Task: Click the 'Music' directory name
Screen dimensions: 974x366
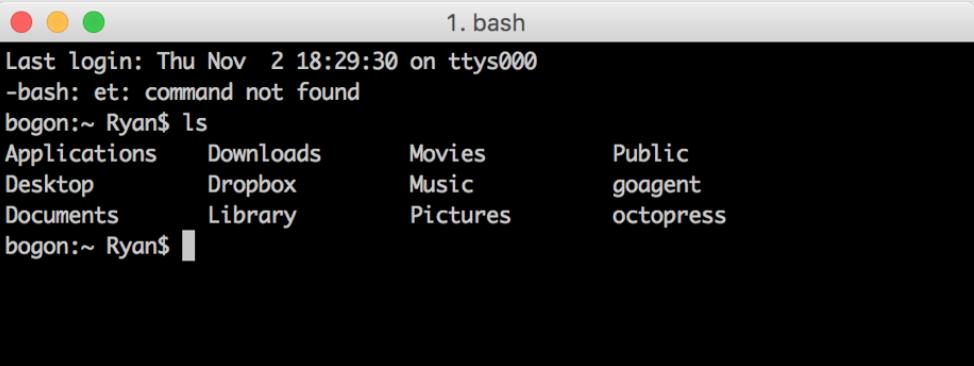Action: point(442,185)
